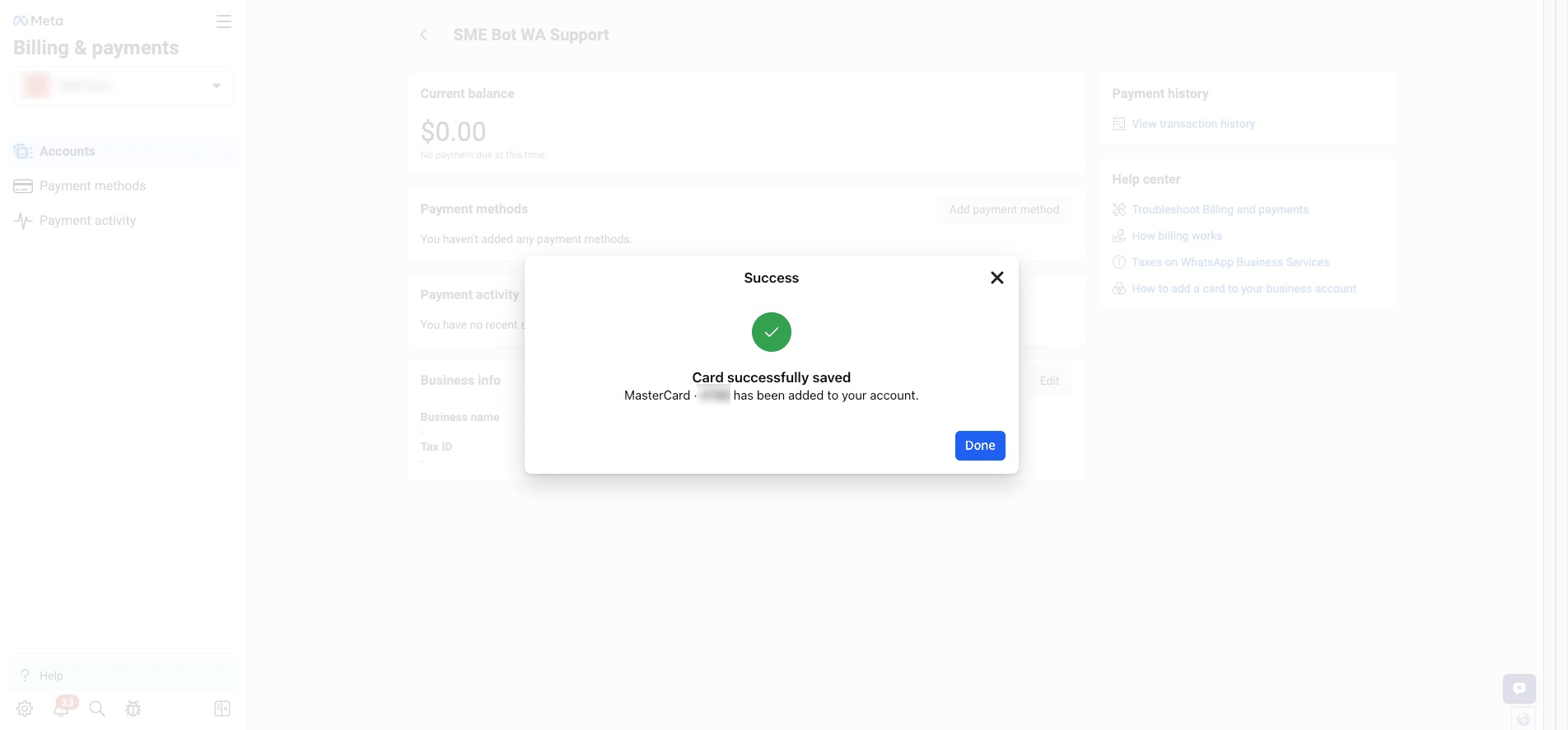The height and width of the screenshot is (730, 1568).
Task: Click the 'Payment history' heading
Action: coord(1160,94)
